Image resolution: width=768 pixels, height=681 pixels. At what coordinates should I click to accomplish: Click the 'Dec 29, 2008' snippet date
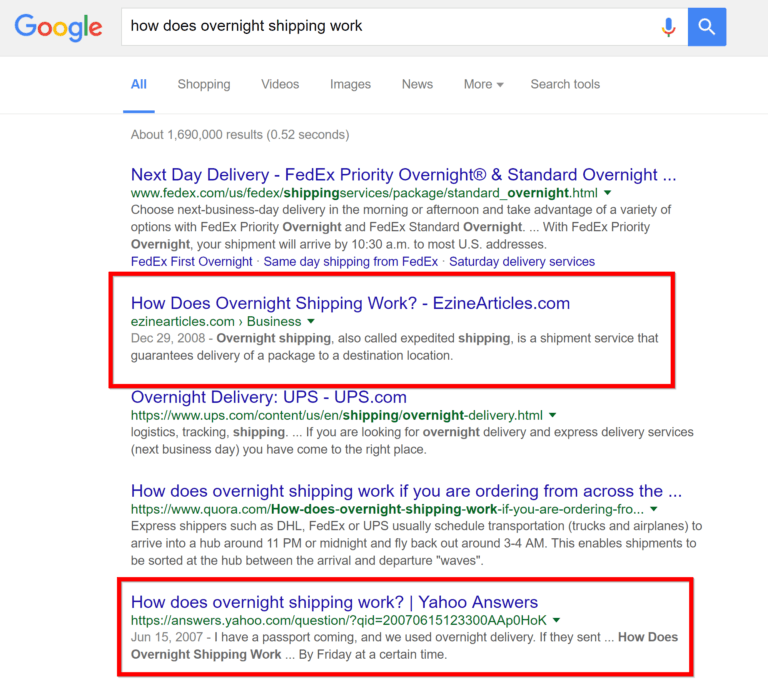[x=168, y=339]
